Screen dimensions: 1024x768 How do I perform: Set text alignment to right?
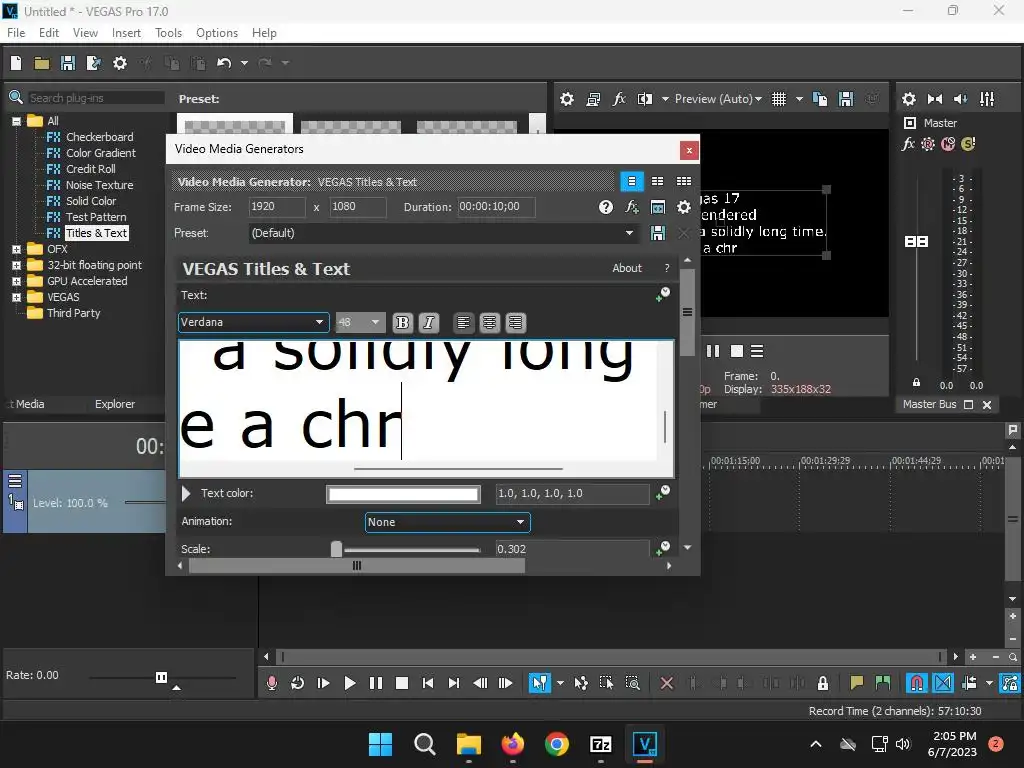[515, 323]
